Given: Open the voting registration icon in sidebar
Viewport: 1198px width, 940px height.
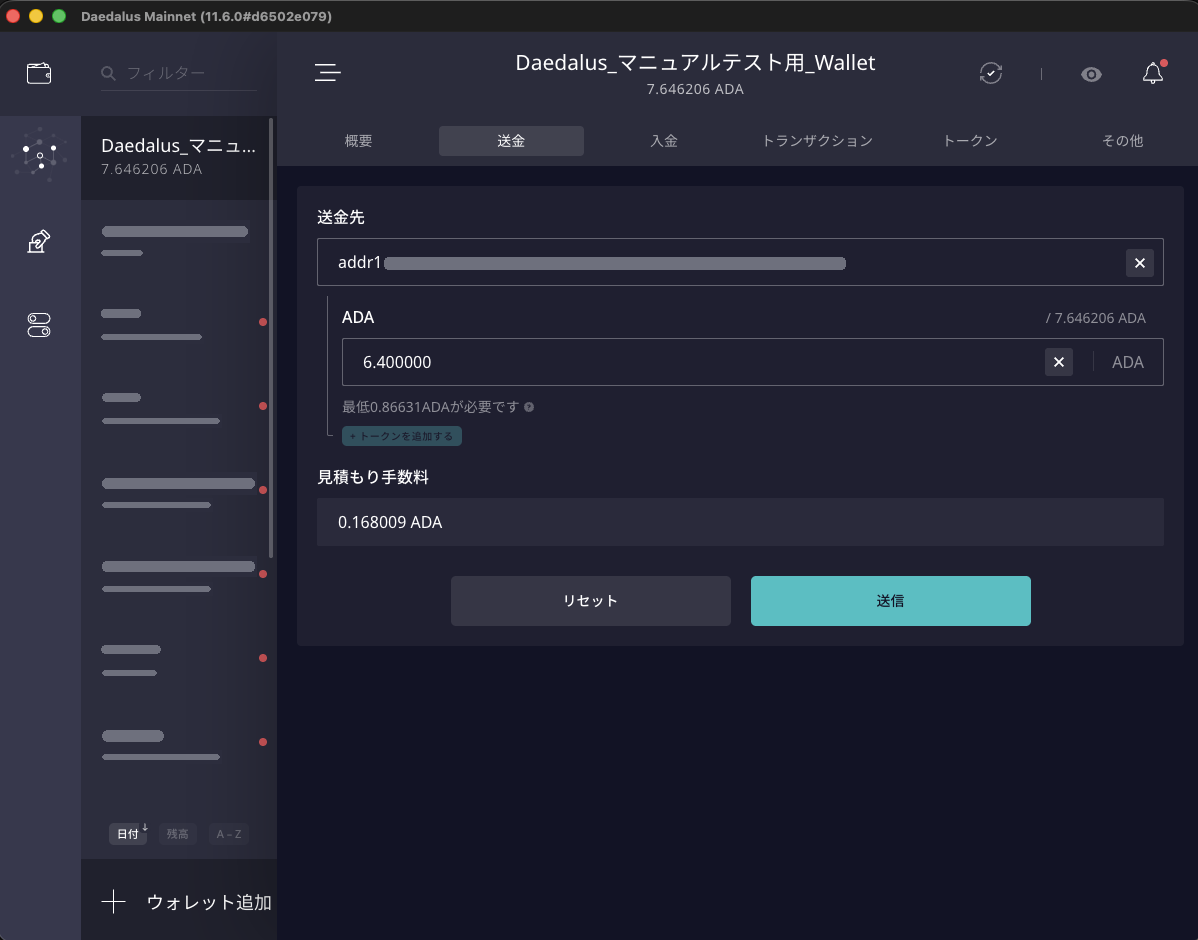Looking at the screenshot, I should pyautogui.click(x=39, y=241).
